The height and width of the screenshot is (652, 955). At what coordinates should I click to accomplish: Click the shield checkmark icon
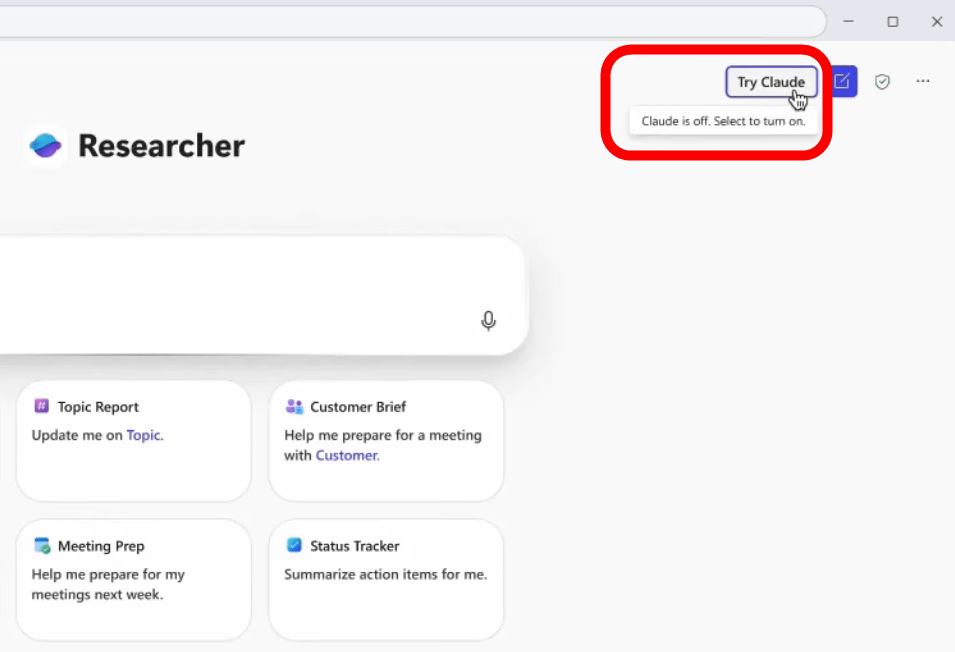[x=882, y=82]
